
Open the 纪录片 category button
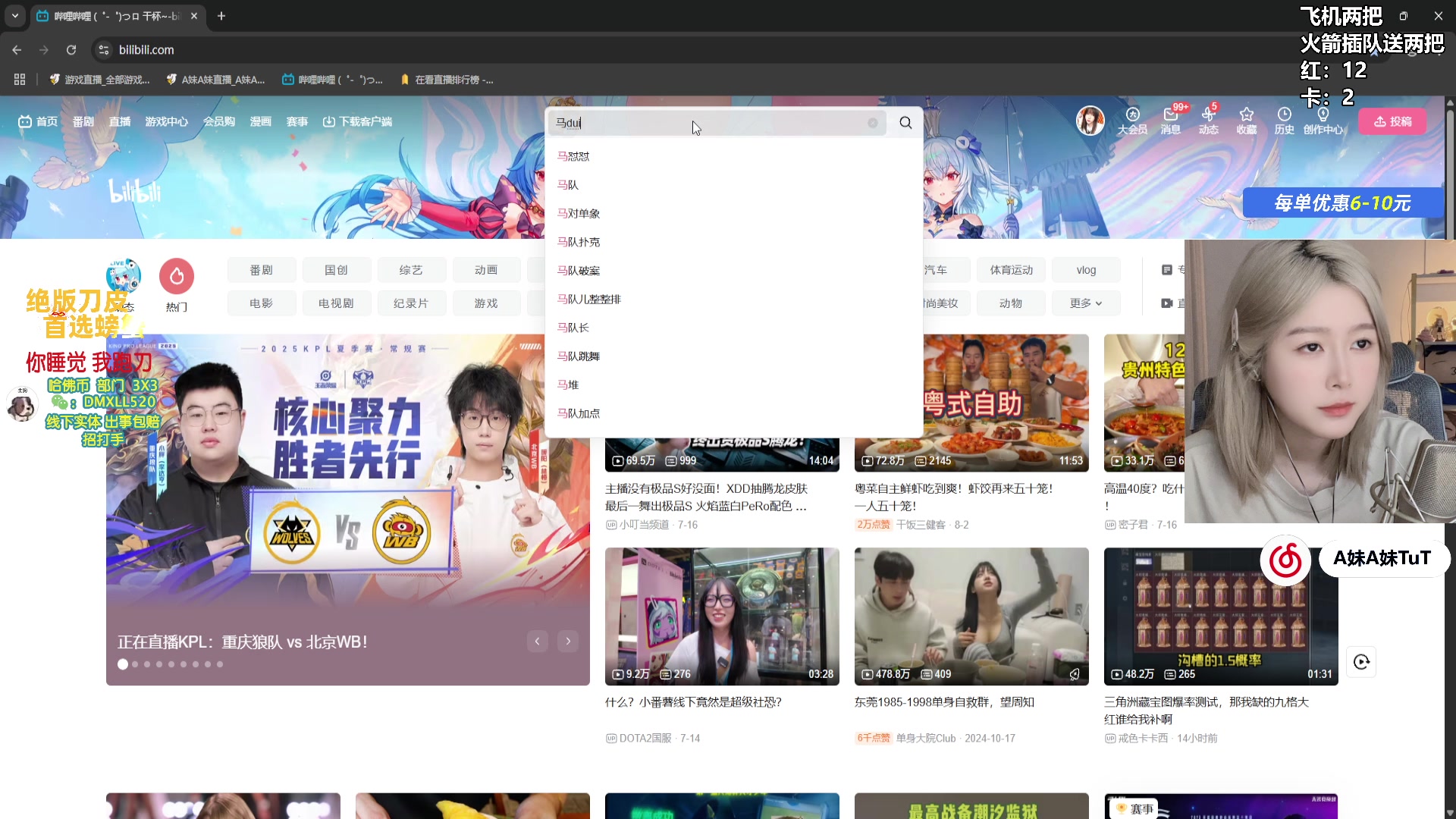(411, 303)
